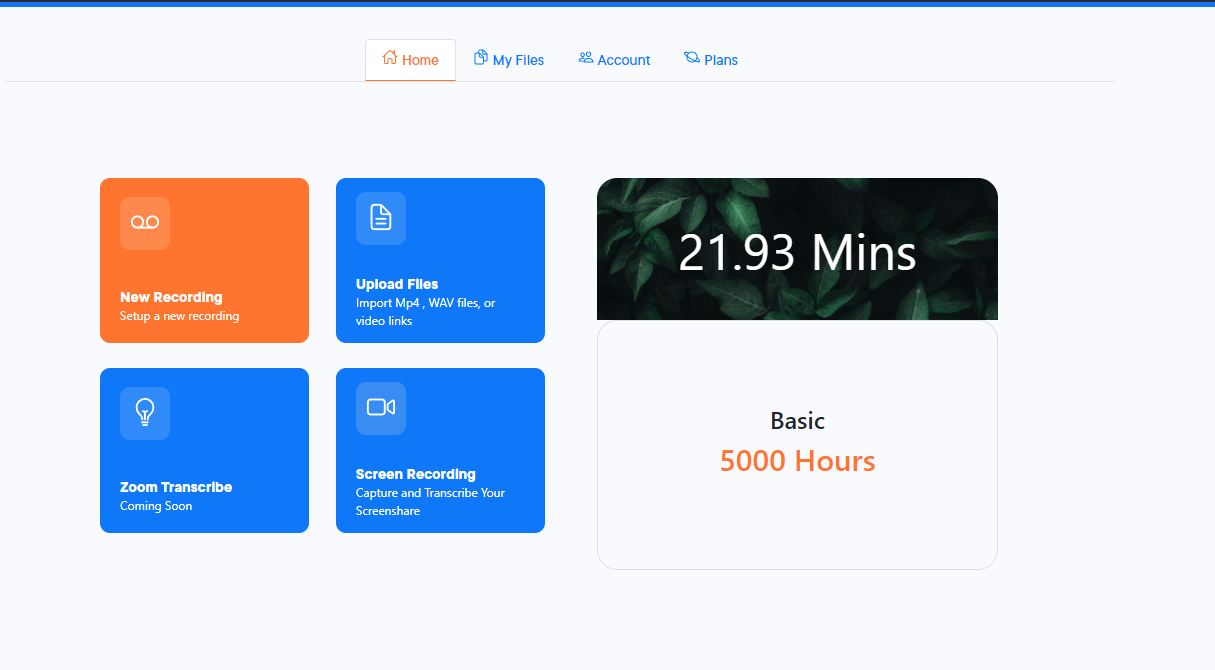Select Zoom Transcribe title
This screenshot has height=670, width=1215.
(x=176, y=487)
